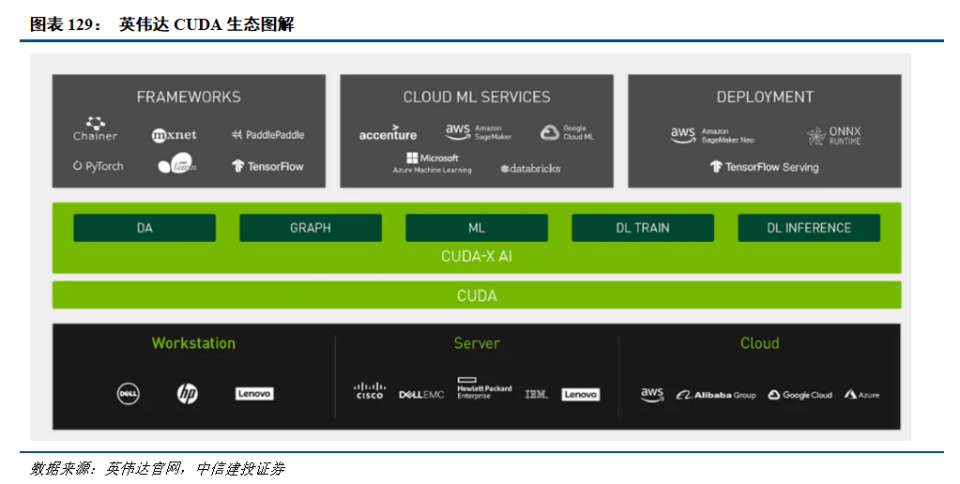Select the accenture logo
The width and height of the screenshot is (960, 484).
[388, 133]
